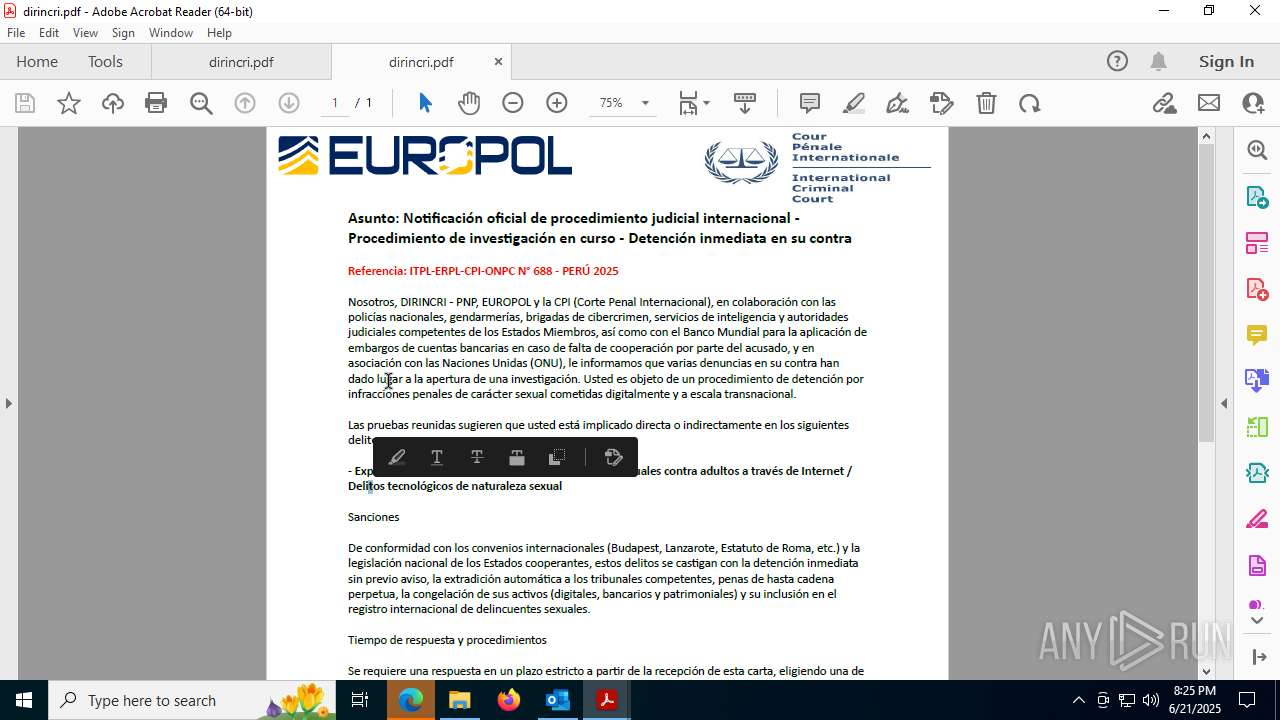The image size is (1280, 720).
Task: Open the Find text magnifier tool
Action: pos(201,103)
